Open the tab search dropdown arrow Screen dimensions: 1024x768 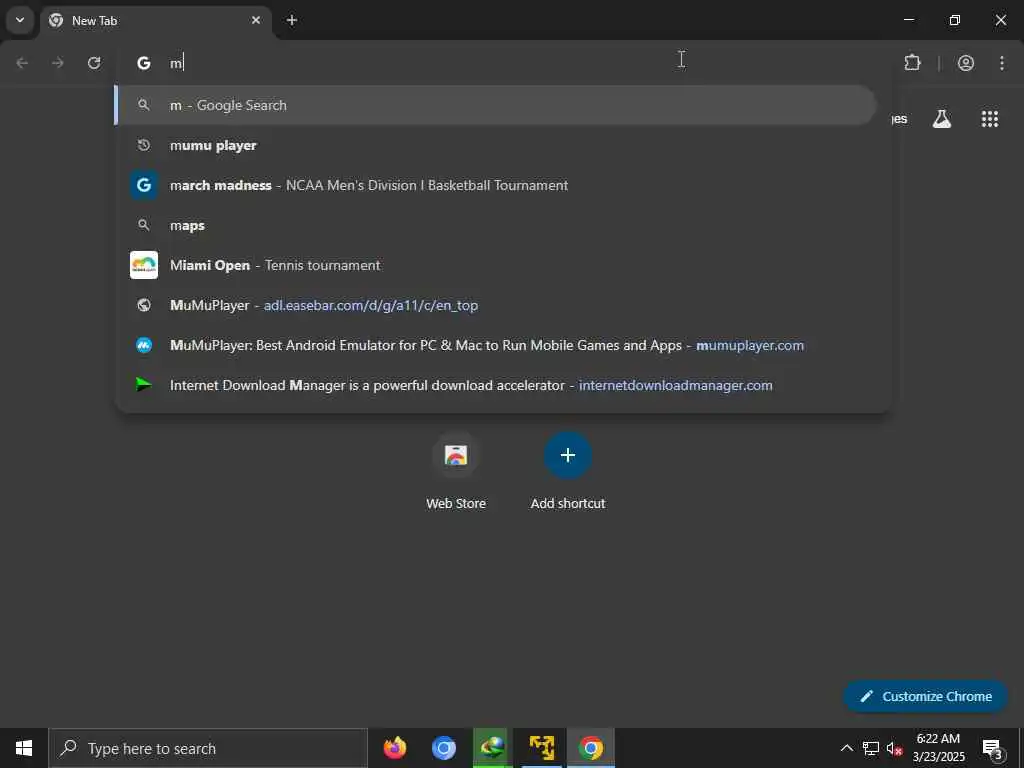click(x=20, y=20)
